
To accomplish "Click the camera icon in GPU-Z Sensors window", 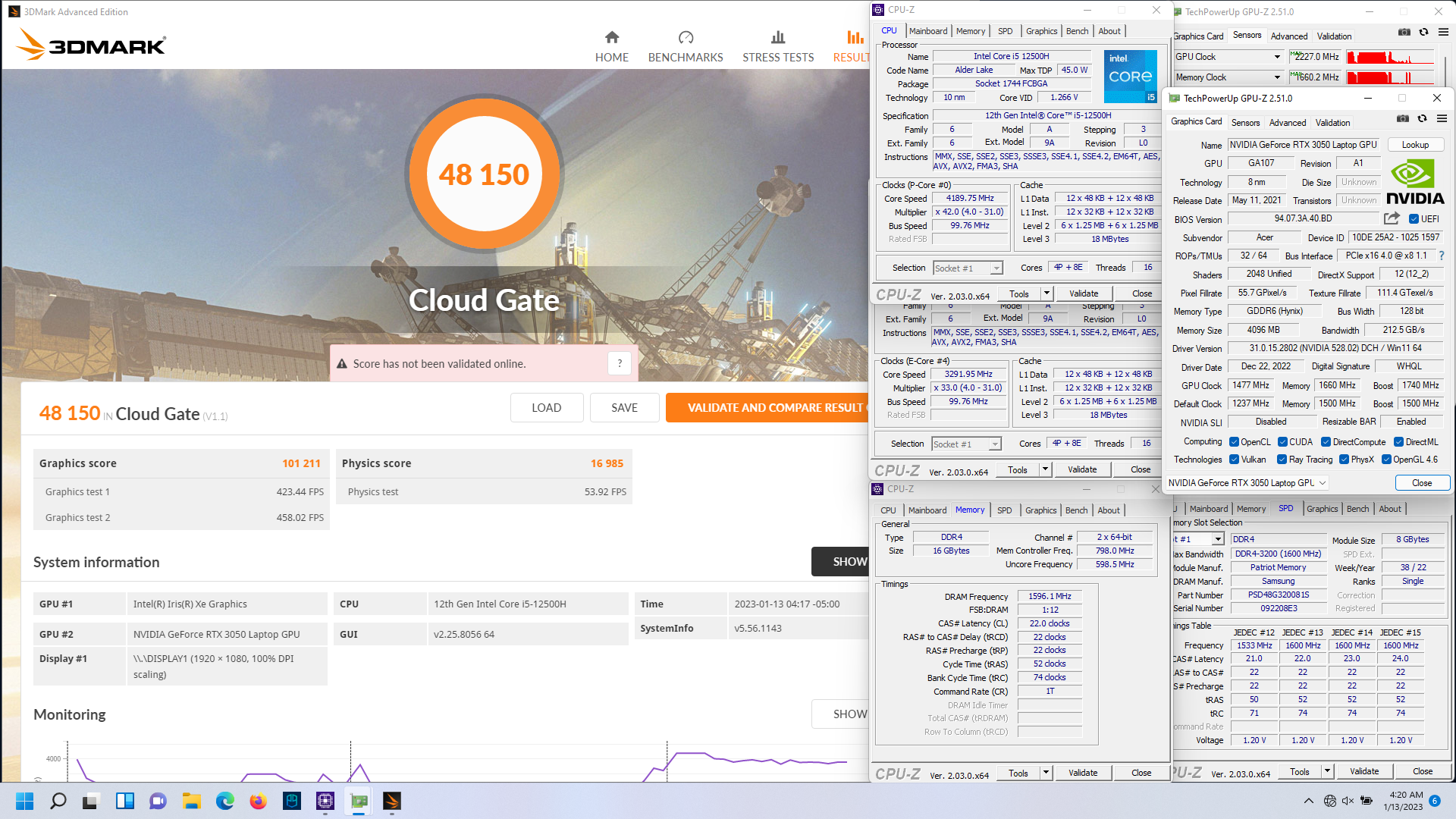I will click(x=1404, y=33).
